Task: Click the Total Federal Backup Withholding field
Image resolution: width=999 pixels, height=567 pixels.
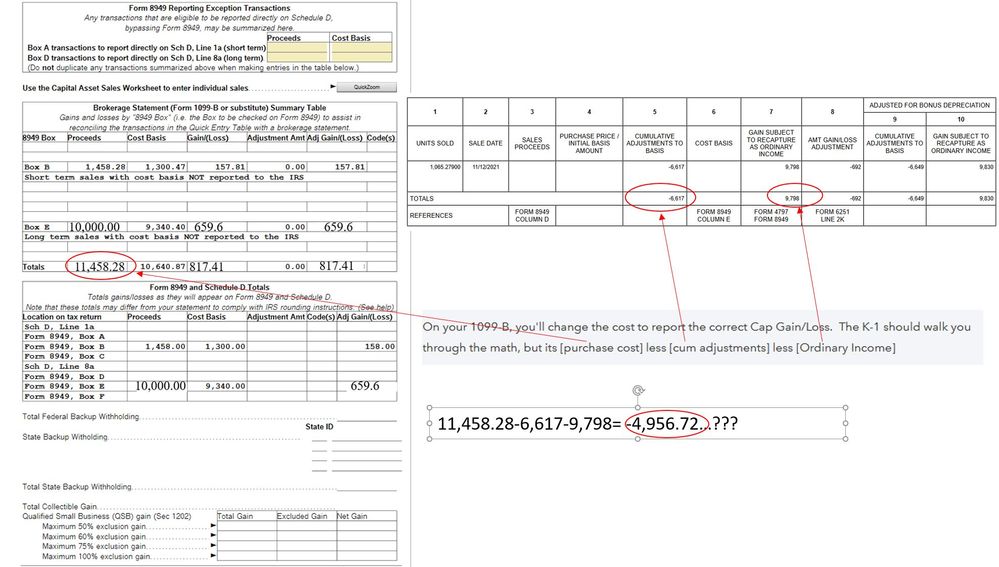Action: click(x=366, y=417)
